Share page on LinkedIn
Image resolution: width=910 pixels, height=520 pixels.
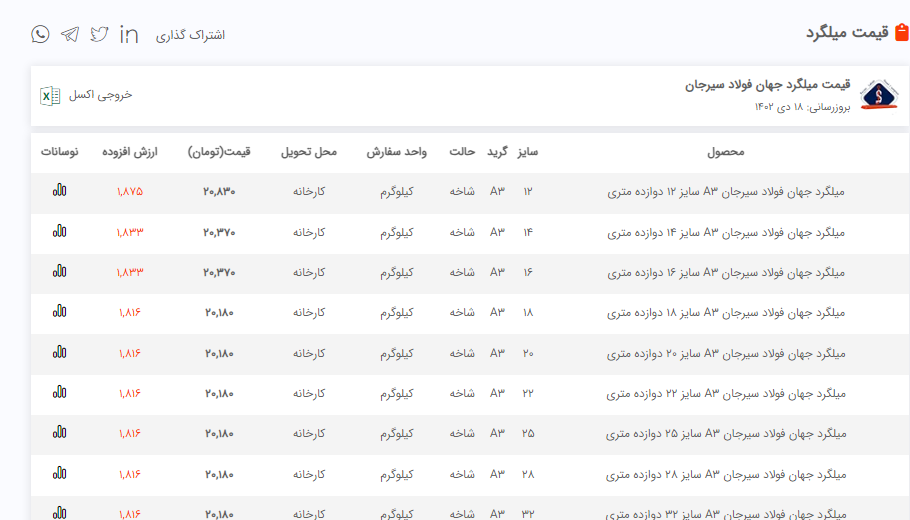[129, 34]
